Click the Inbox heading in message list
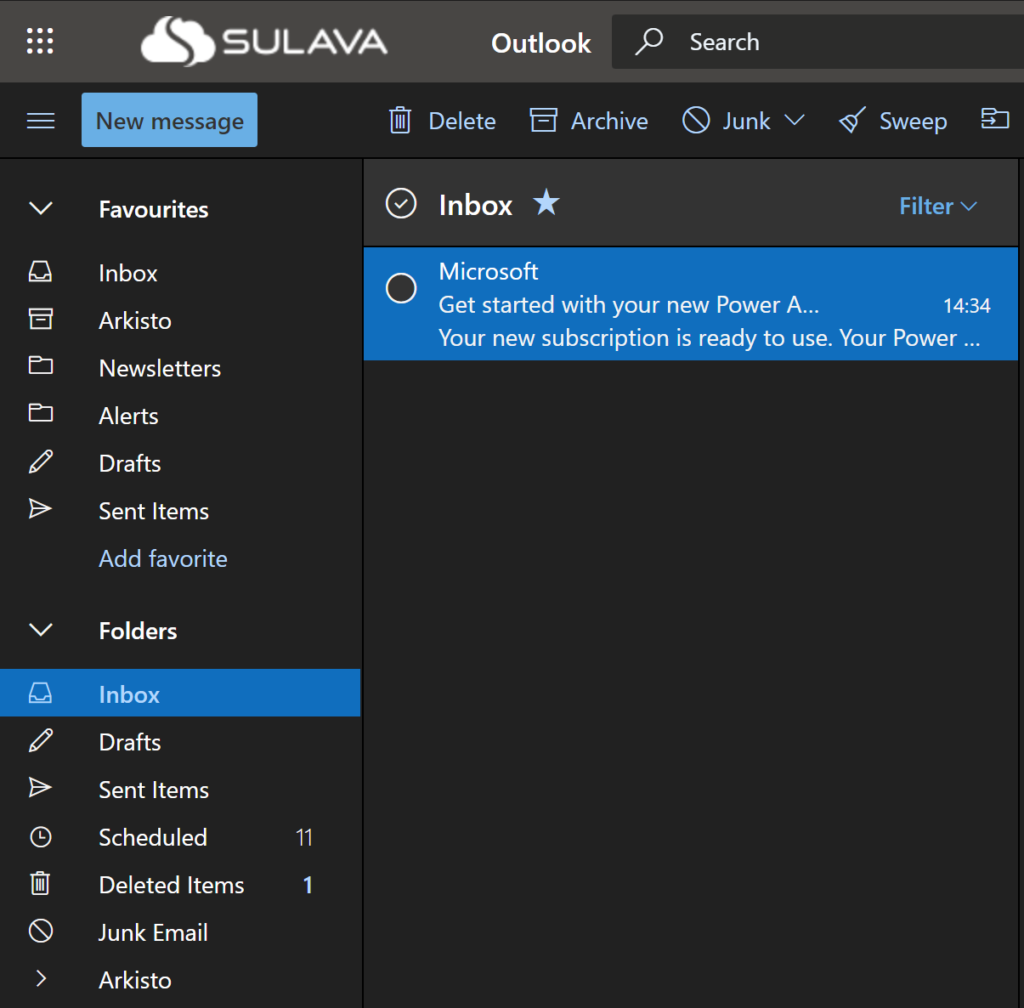Viewport: 1024px width, 1008px height. tap(475, 205)
